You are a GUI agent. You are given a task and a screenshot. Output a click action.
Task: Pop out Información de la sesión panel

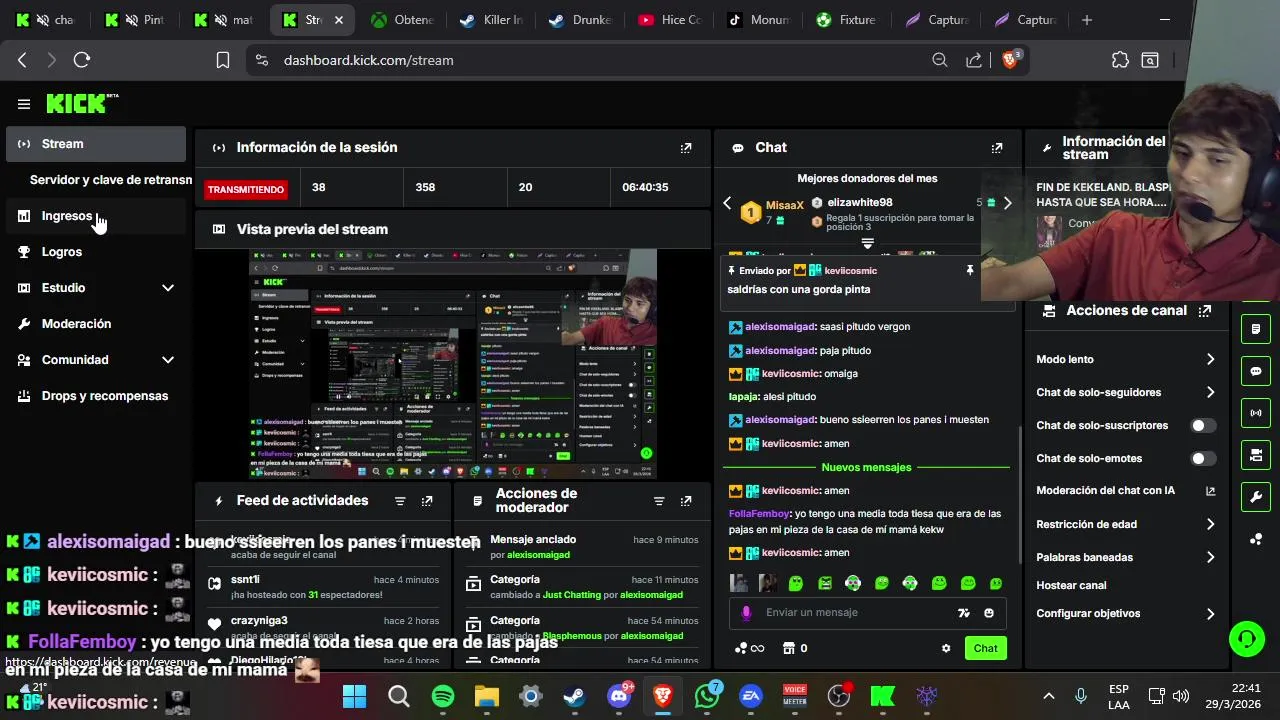(x=686, y=148)
